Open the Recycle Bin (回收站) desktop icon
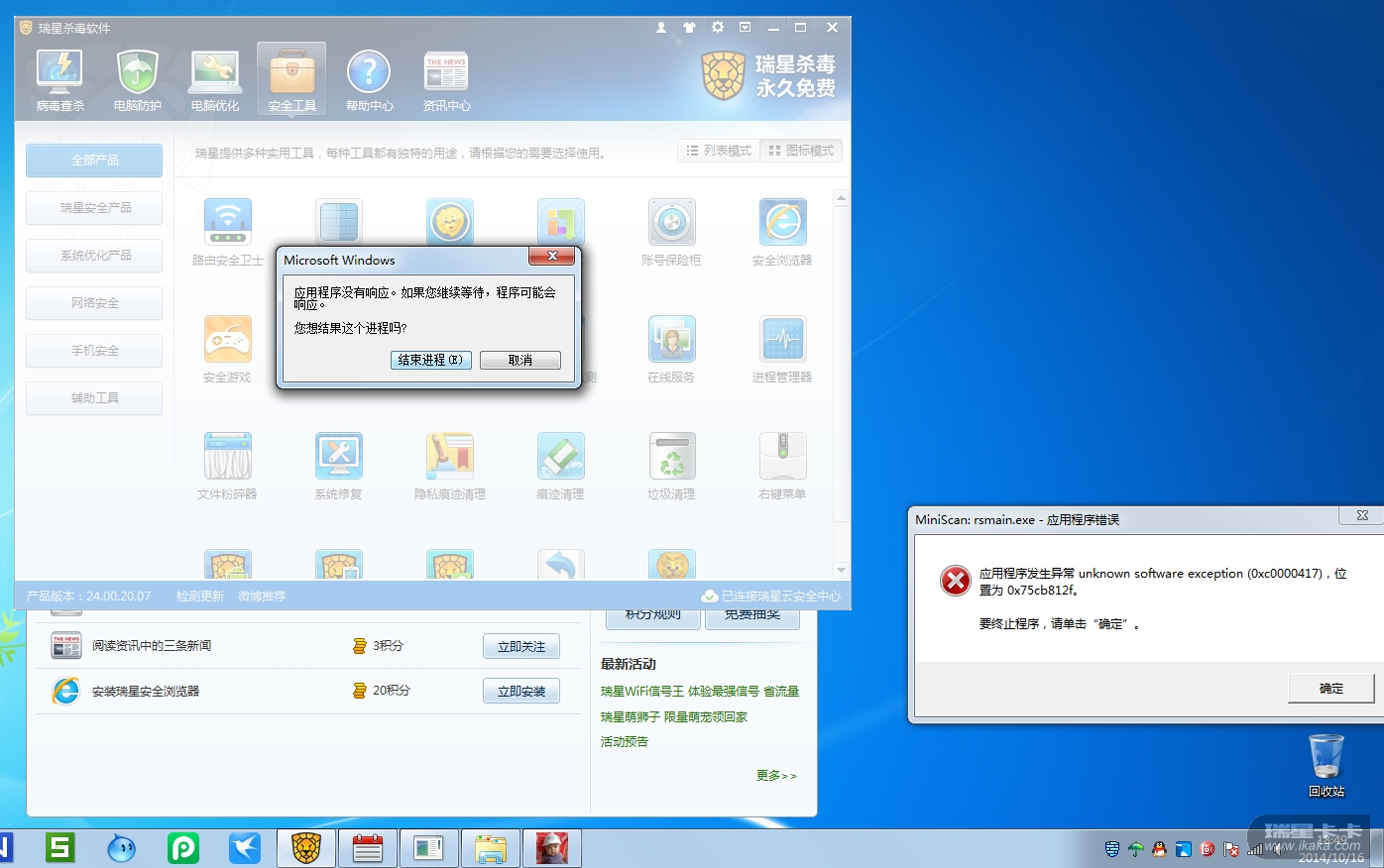 pos(1326,766)
